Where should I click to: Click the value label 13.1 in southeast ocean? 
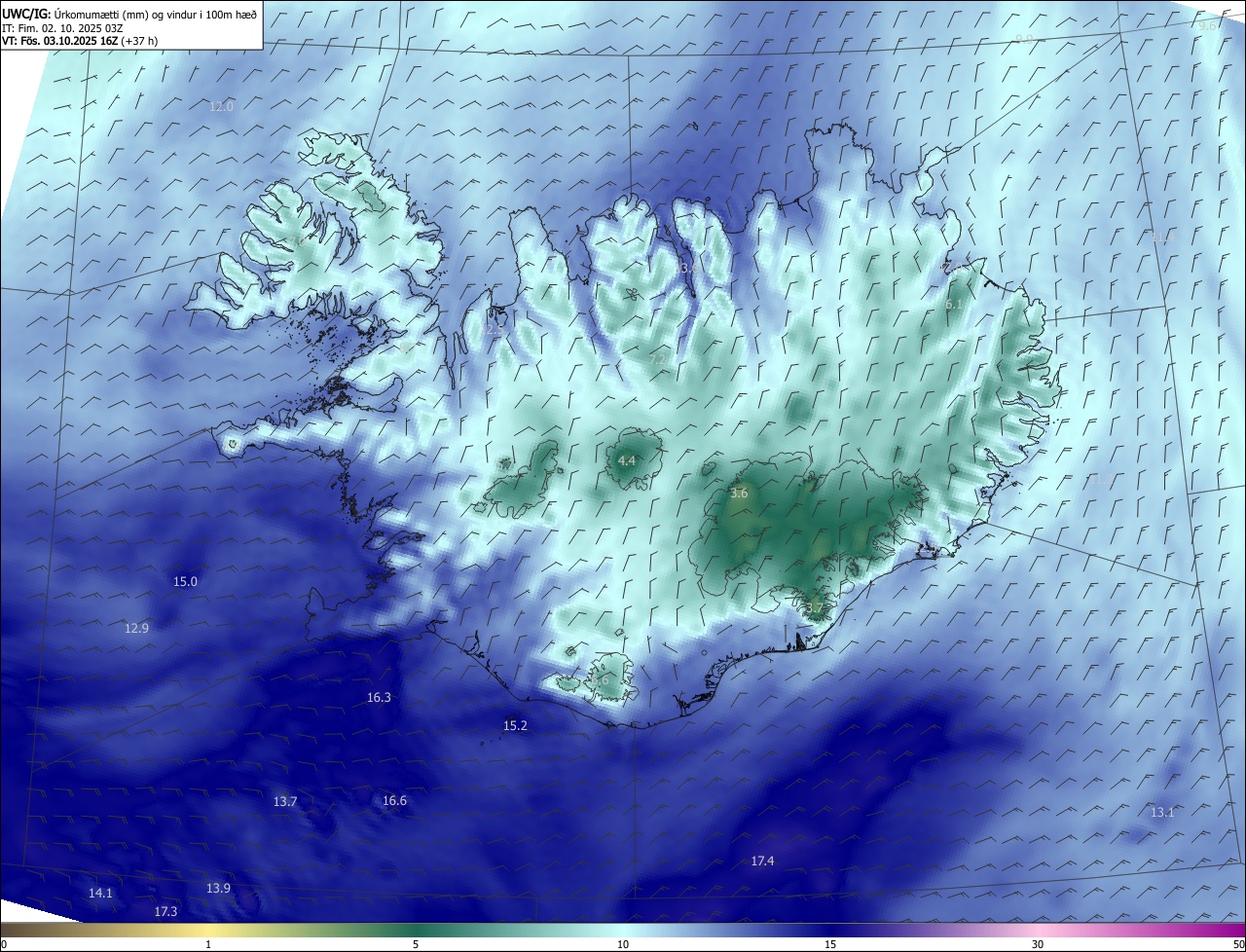(1162, 812)
